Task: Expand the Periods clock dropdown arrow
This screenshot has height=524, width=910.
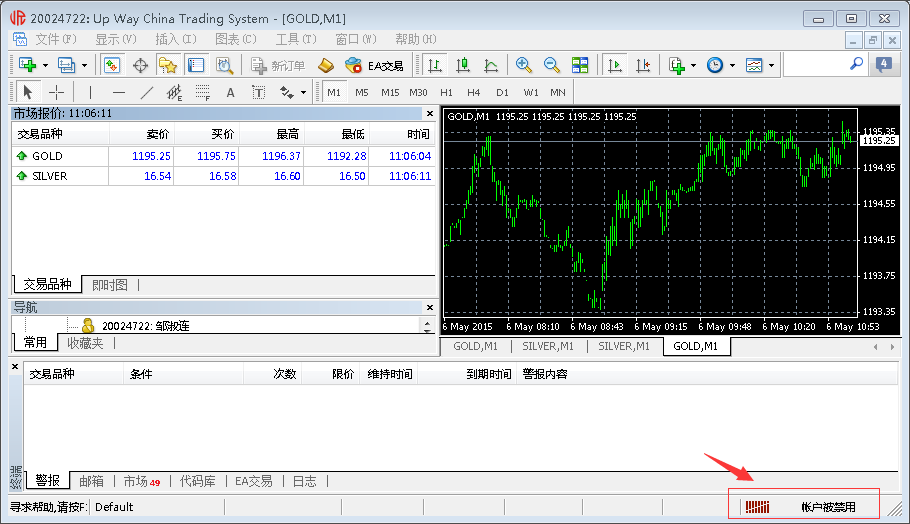Action: tap(732, 65)
